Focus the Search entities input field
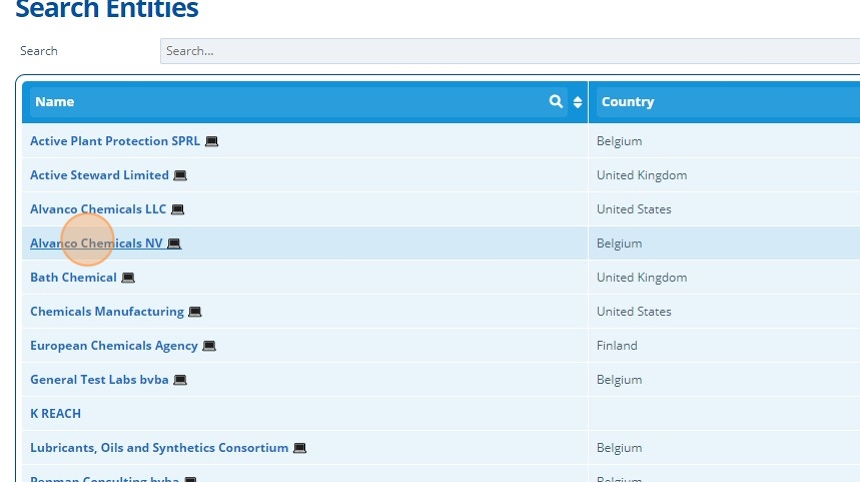860x482 pixels. tap(510, 51)
